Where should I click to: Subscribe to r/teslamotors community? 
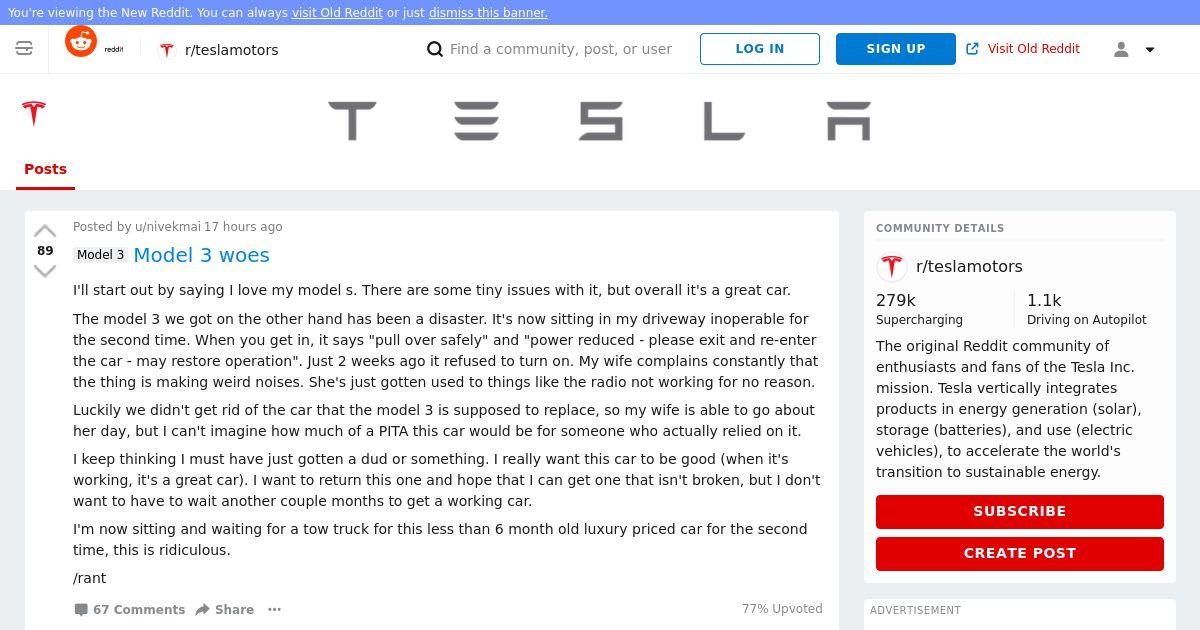click(x=1020, y=511)
